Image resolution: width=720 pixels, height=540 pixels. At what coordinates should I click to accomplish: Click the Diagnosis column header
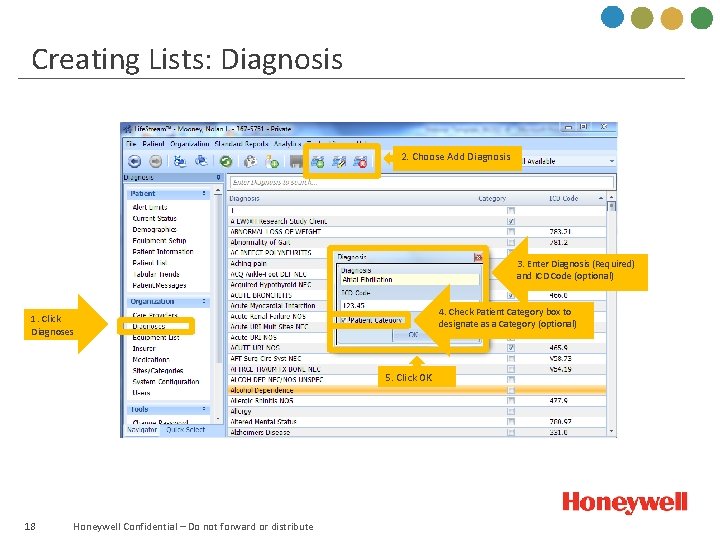point(244,198)
